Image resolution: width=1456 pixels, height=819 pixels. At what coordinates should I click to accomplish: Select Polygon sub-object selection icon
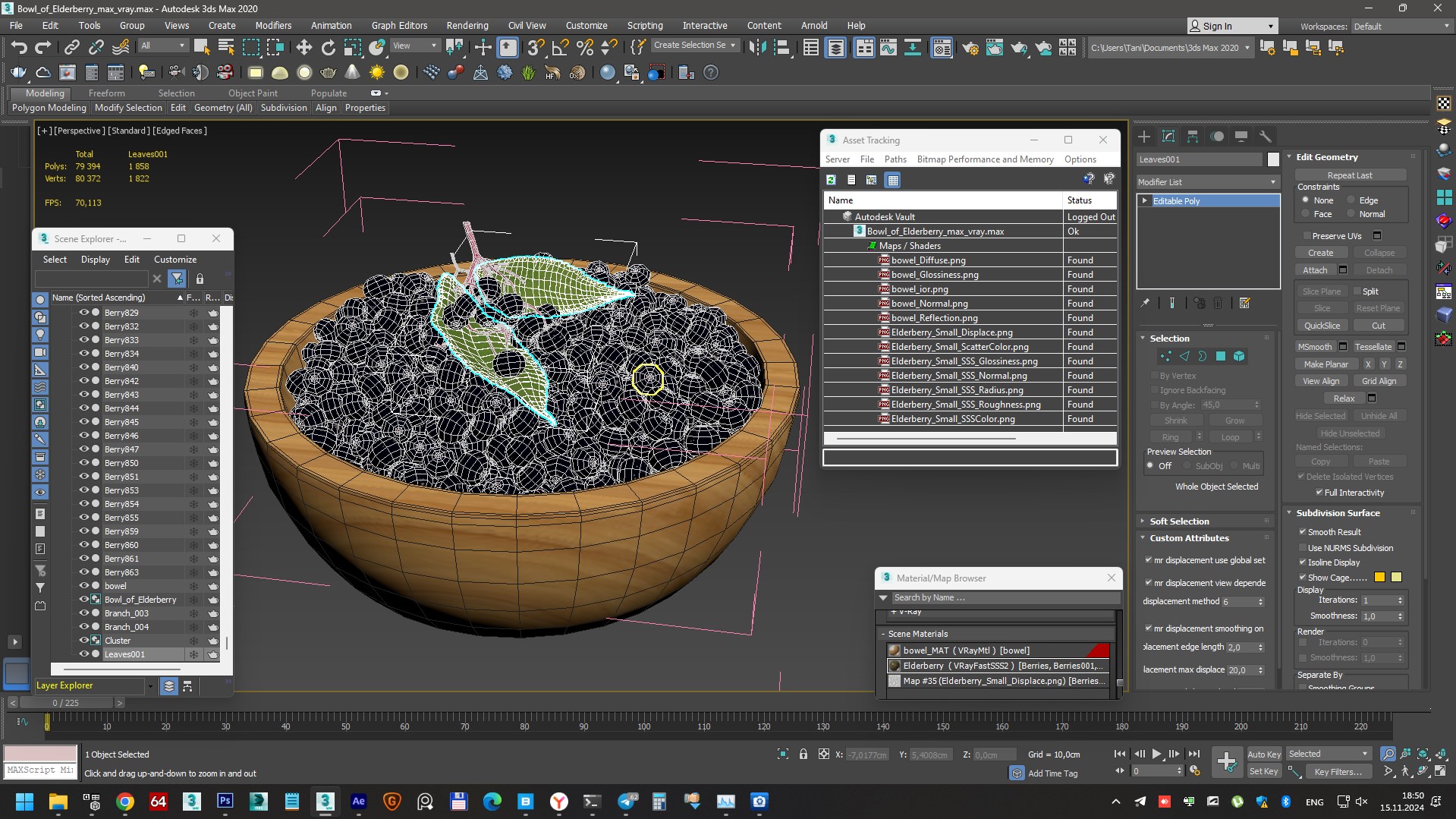(1220, 356)
